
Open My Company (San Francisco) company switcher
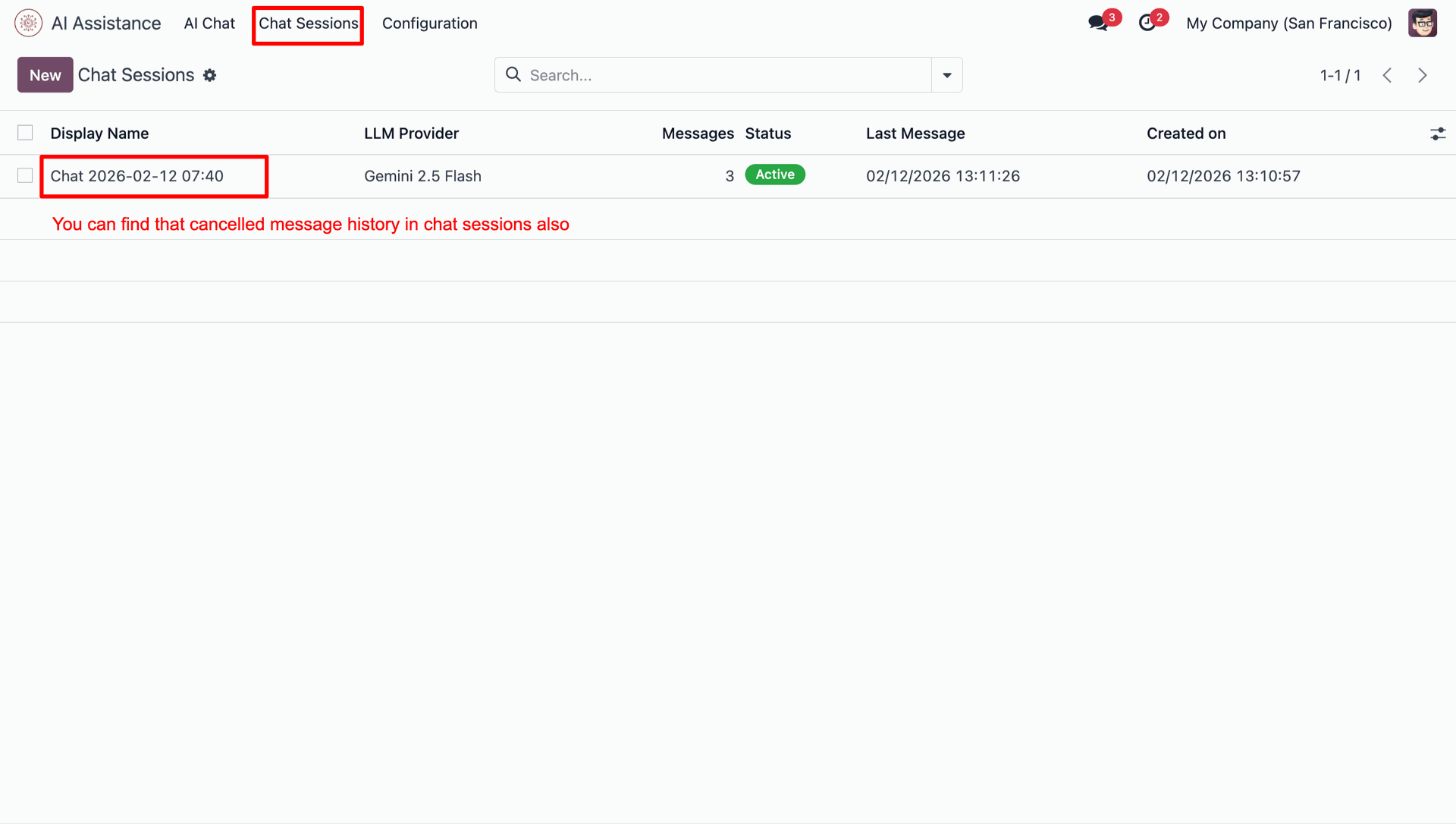click(1288, 24)
